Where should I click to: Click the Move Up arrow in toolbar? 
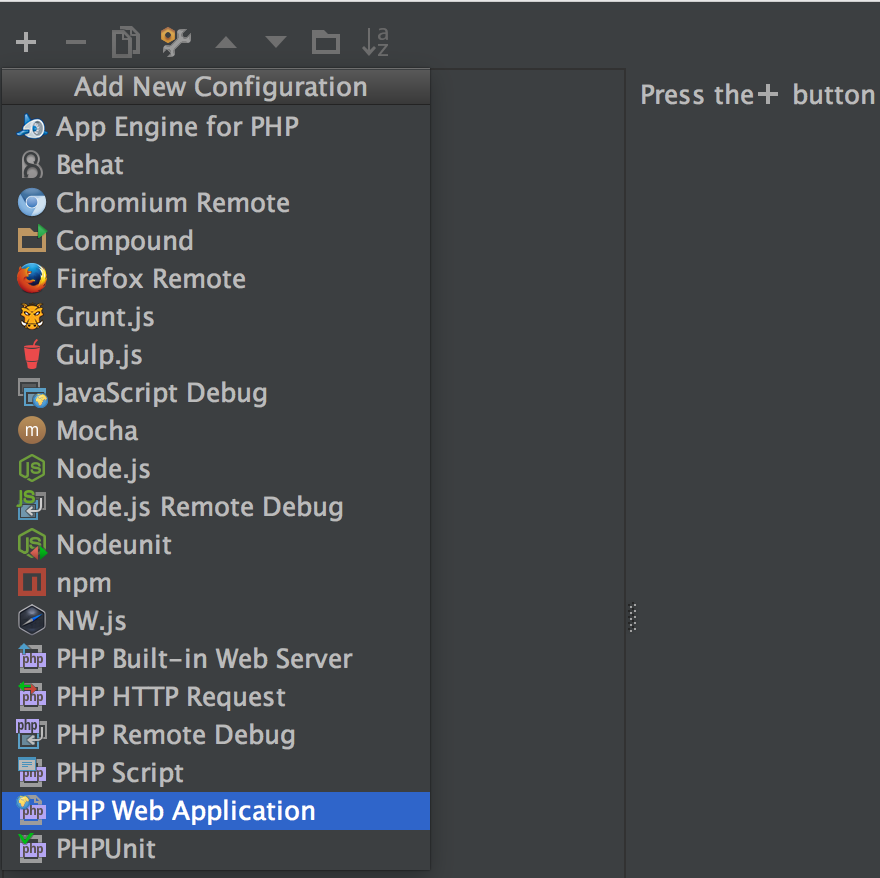tap(226, 42)
